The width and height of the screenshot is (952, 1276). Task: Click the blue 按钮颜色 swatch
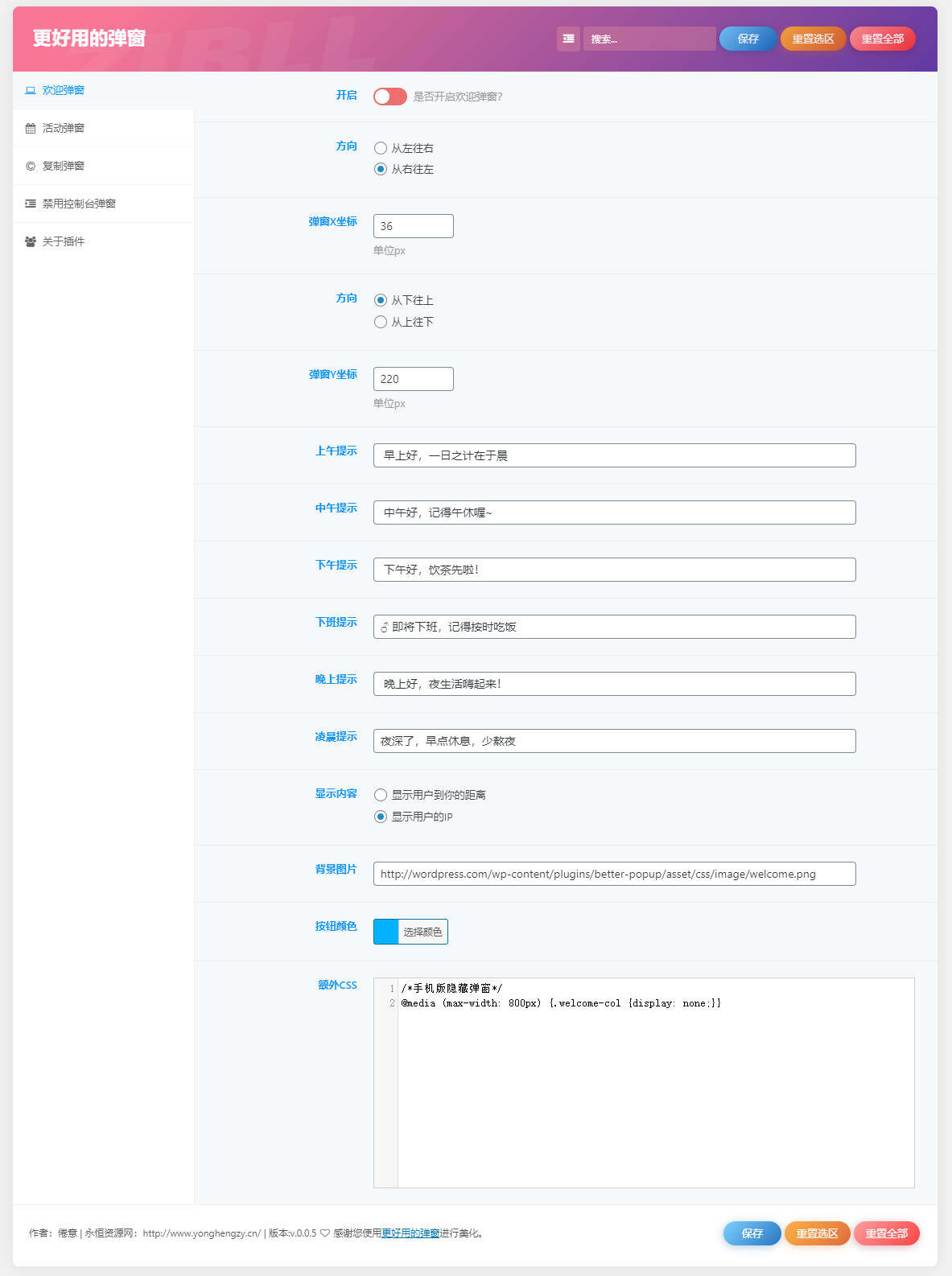point(386,932)
